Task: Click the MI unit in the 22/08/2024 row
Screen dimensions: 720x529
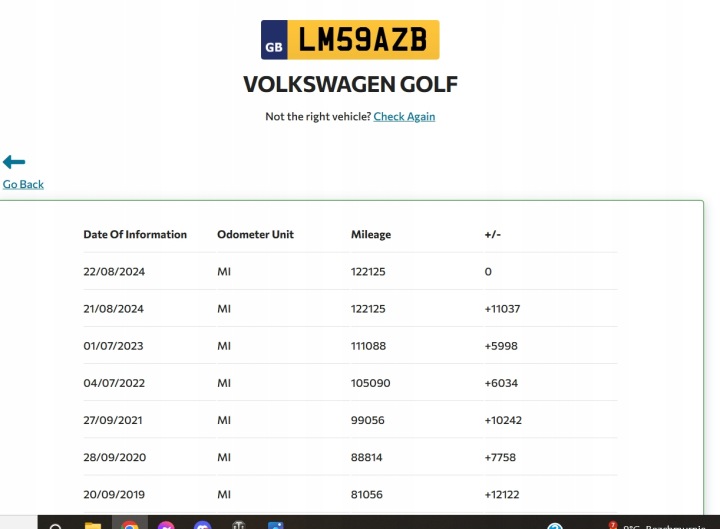Action: [224, 272]
